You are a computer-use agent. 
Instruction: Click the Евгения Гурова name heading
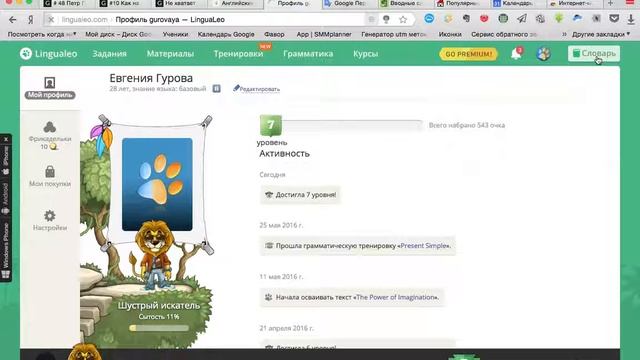(151, 78)
